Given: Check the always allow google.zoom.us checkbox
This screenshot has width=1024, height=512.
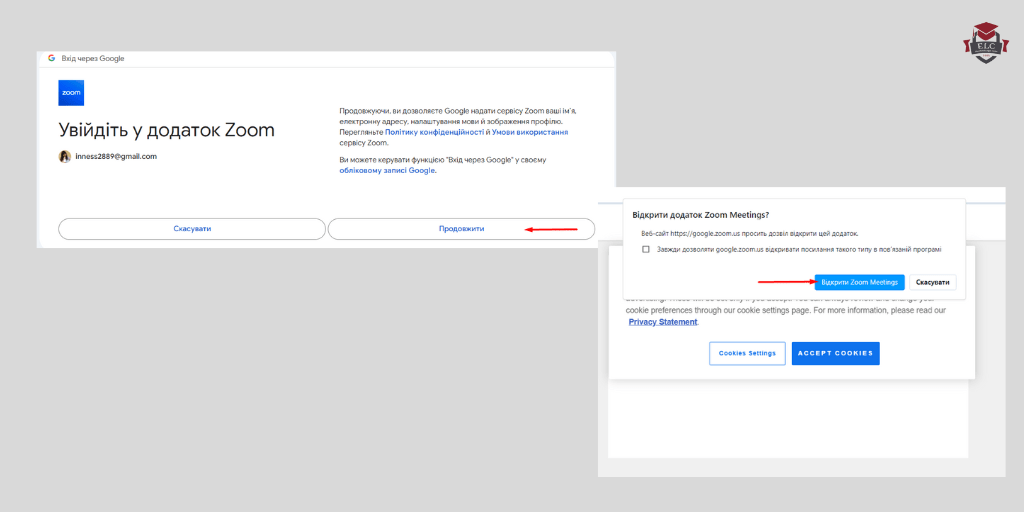Looking at the screenshot, I should (646, 249).
